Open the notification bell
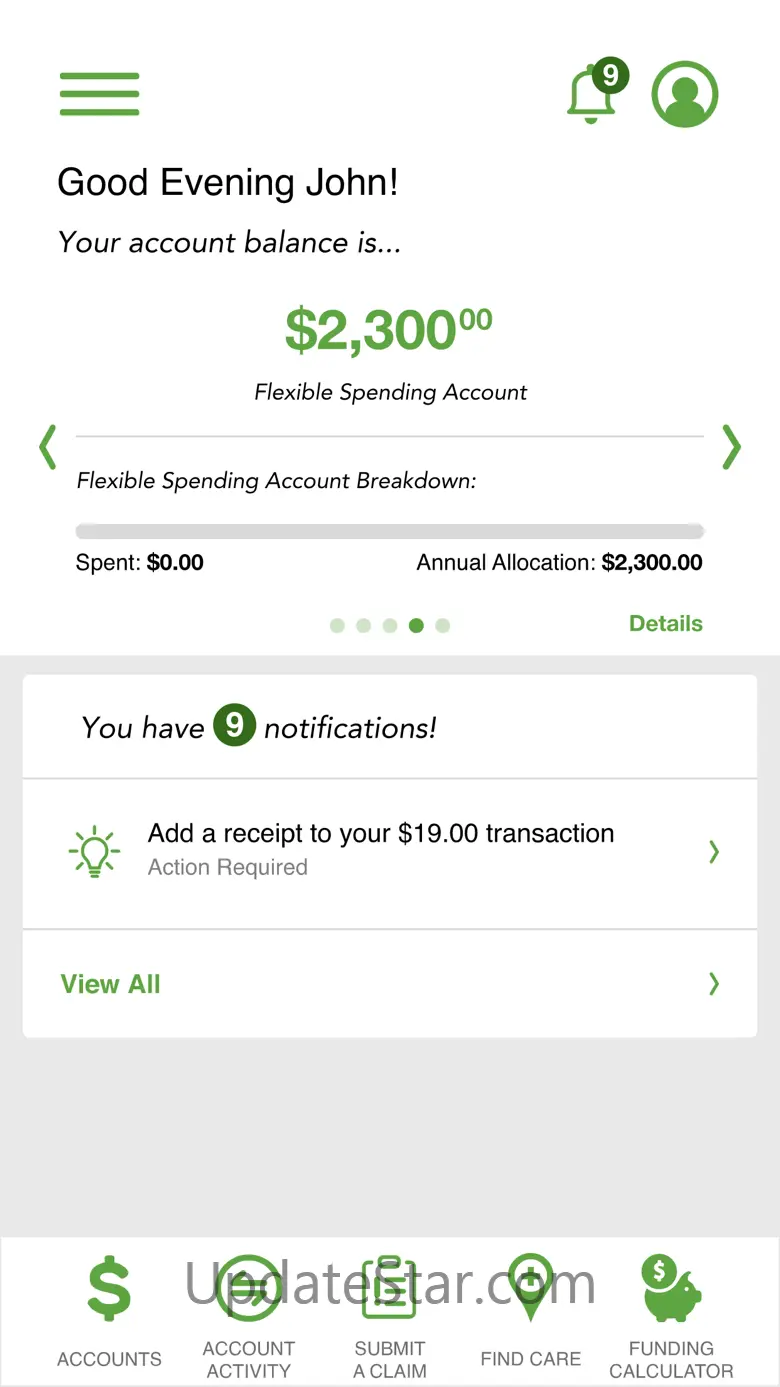Screen dimensions: 780x1387 [x=591, y=96]
